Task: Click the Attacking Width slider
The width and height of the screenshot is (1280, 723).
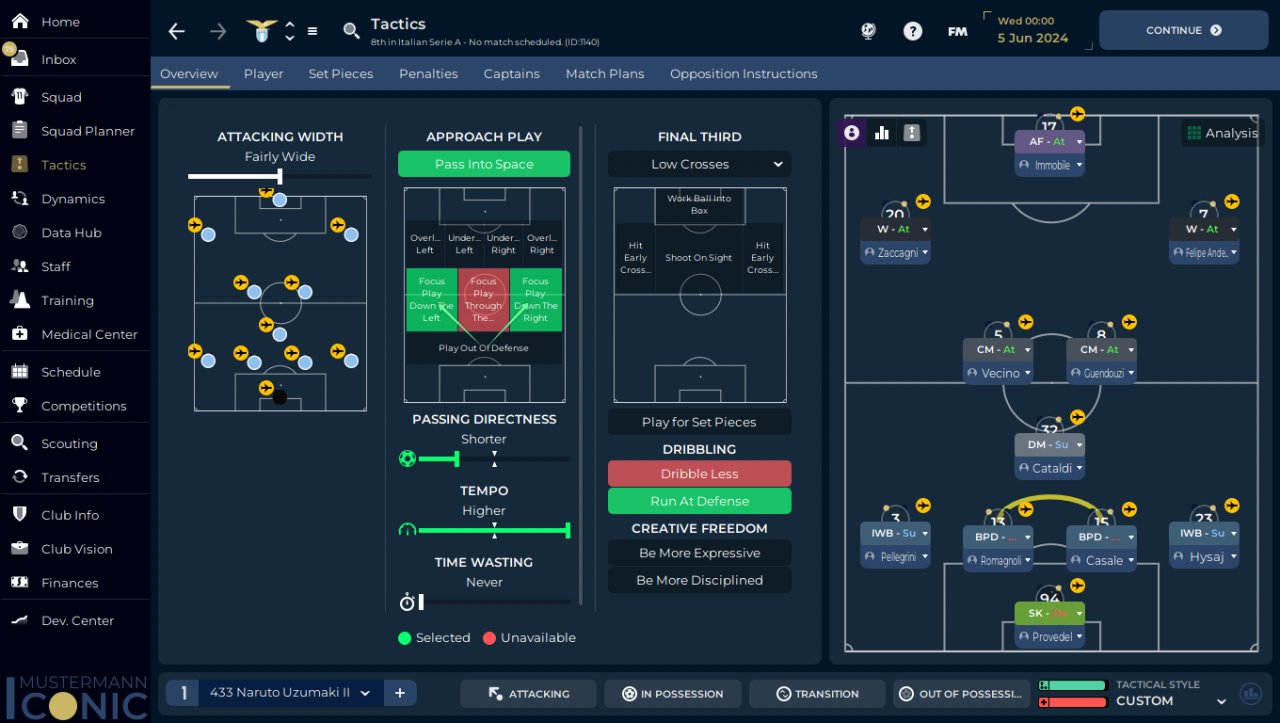Action: (279, 177)
